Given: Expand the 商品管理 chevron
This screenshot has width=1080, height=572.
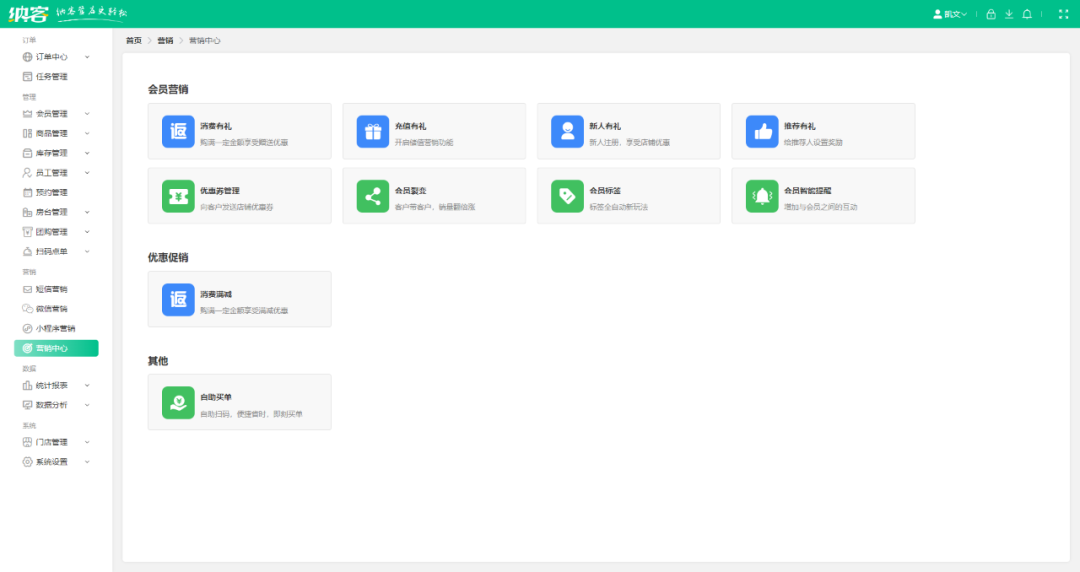Looking at the screenshot, I should coord(87,134).
